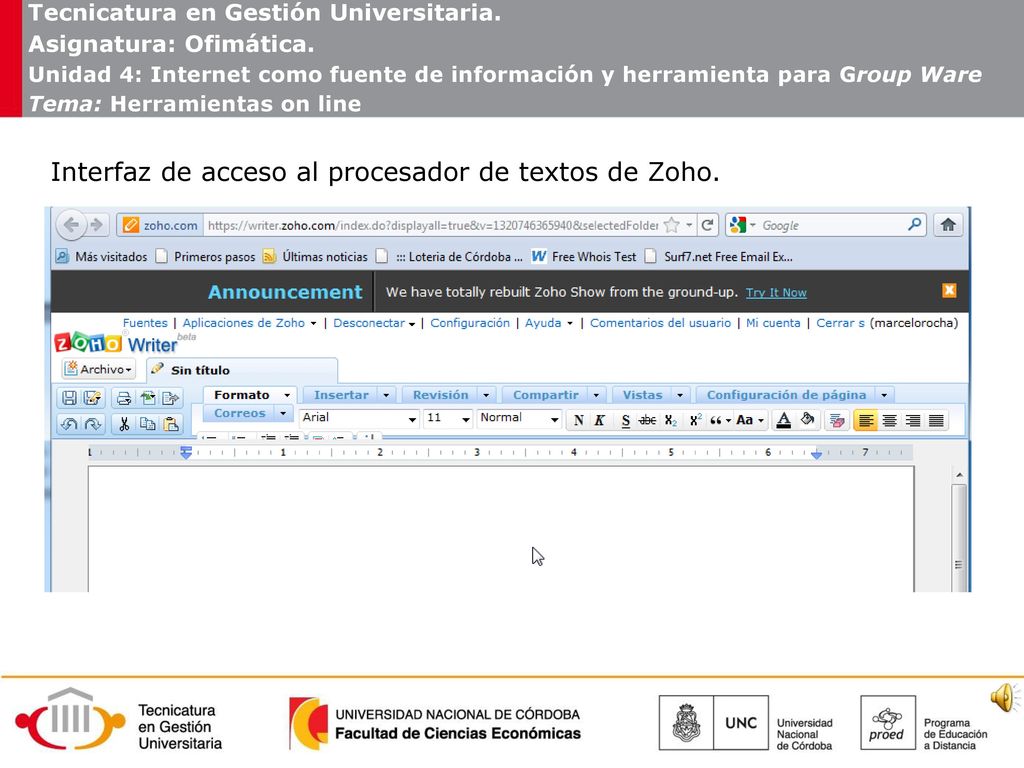This screenshot has width=1024, height=768.
Task: Cut selection with scissors icon
Action: click(x=123, y=424)
